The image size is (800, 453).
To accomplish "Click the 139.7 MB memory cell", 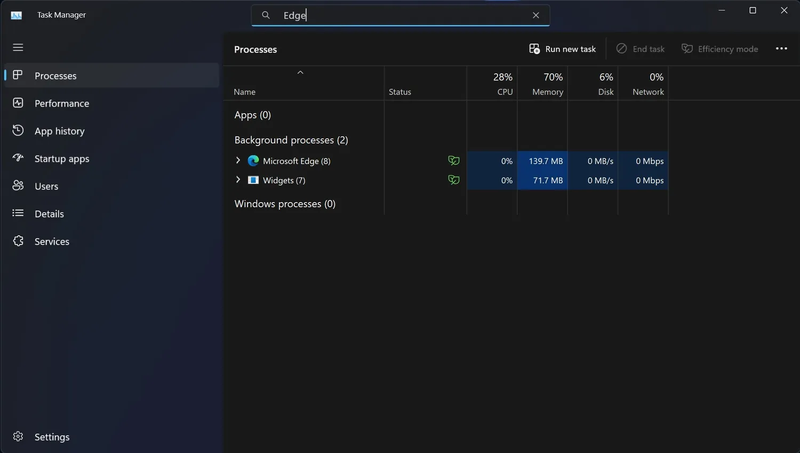I will (542, 161).
